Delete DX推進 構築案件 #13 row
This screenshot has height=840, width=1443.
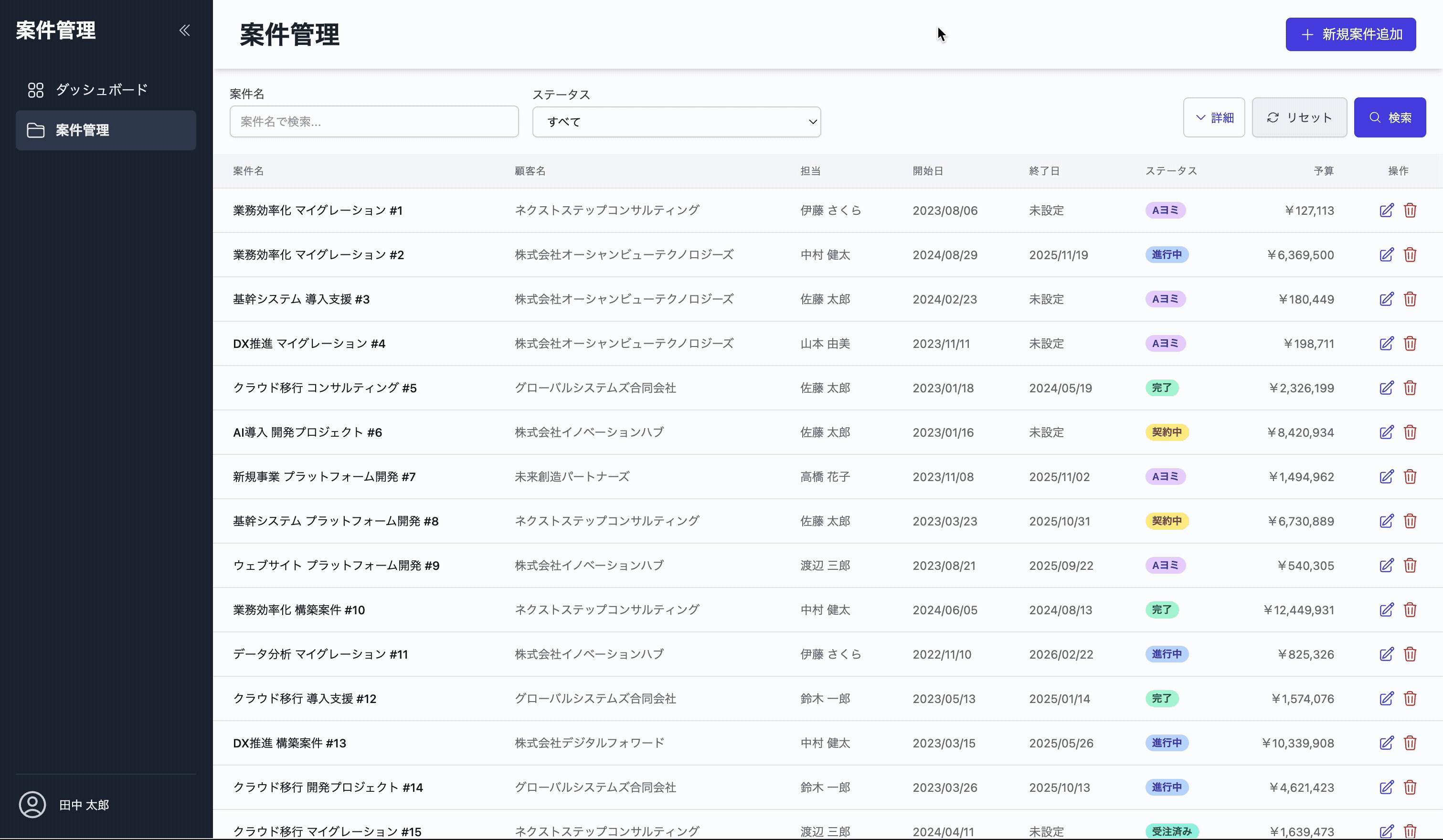1410,743
